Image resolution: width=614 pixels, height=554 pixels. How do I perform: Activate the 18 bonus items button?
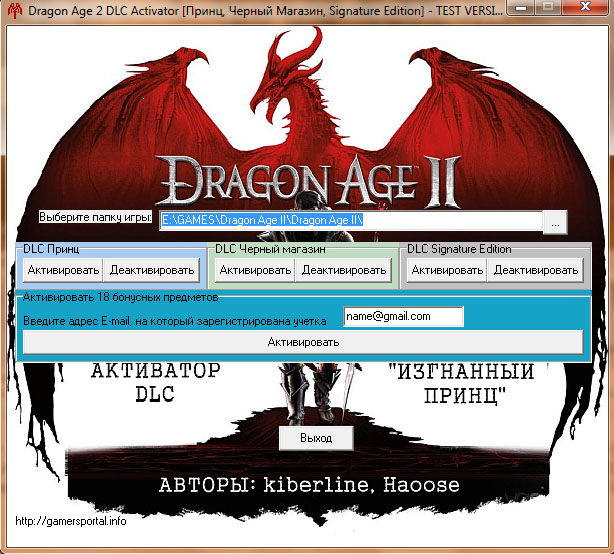click(x=303, y=342)
